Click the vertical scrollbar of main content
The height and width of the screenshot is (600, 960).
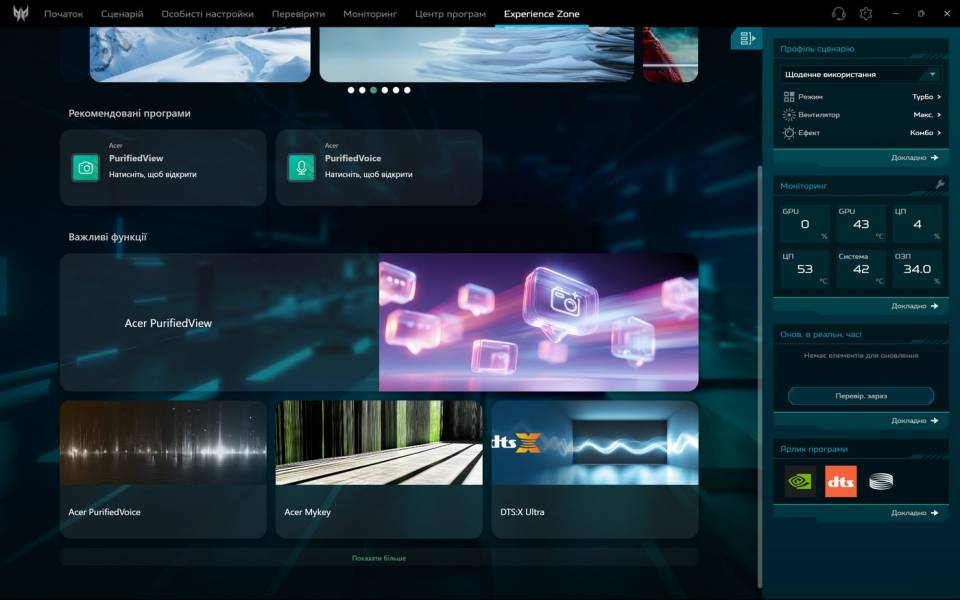tap(760, 377)
